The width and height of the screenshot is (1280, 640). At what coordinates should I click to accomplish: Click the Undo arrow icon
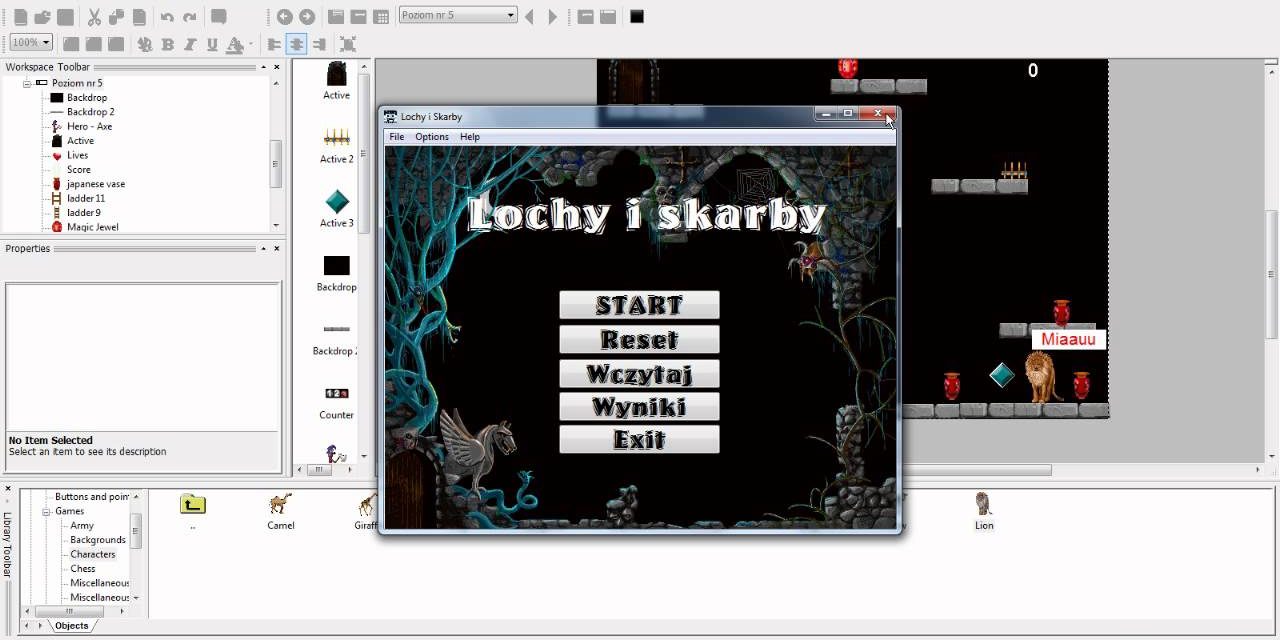tap(167, 17)
